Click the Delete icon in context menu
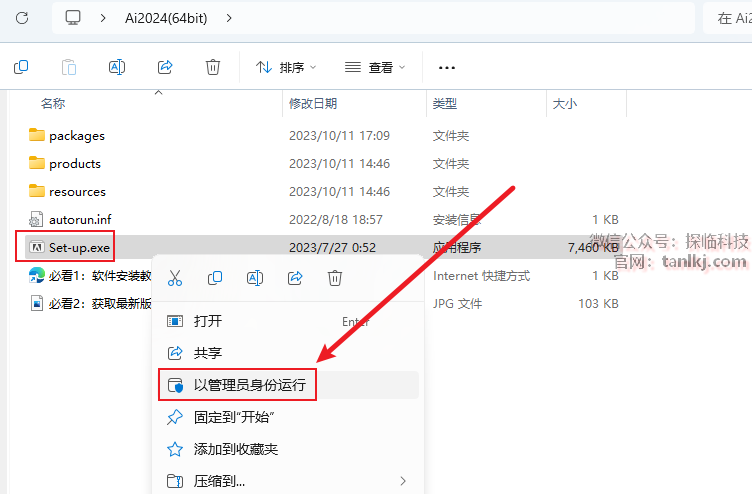Viewport: 752px width, 494px height. click(x=335, y=278)
